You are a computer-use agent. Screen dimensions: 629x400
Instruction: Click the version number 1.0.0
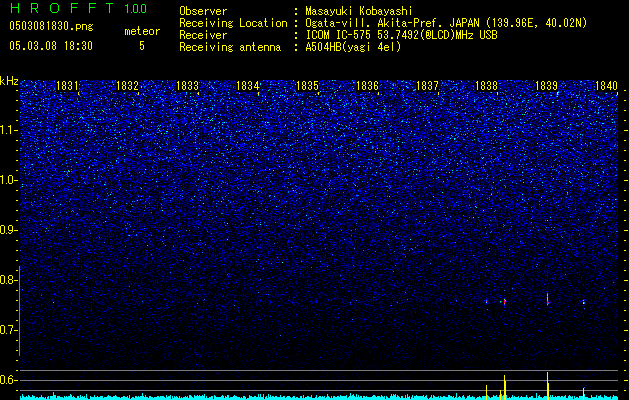136,9
